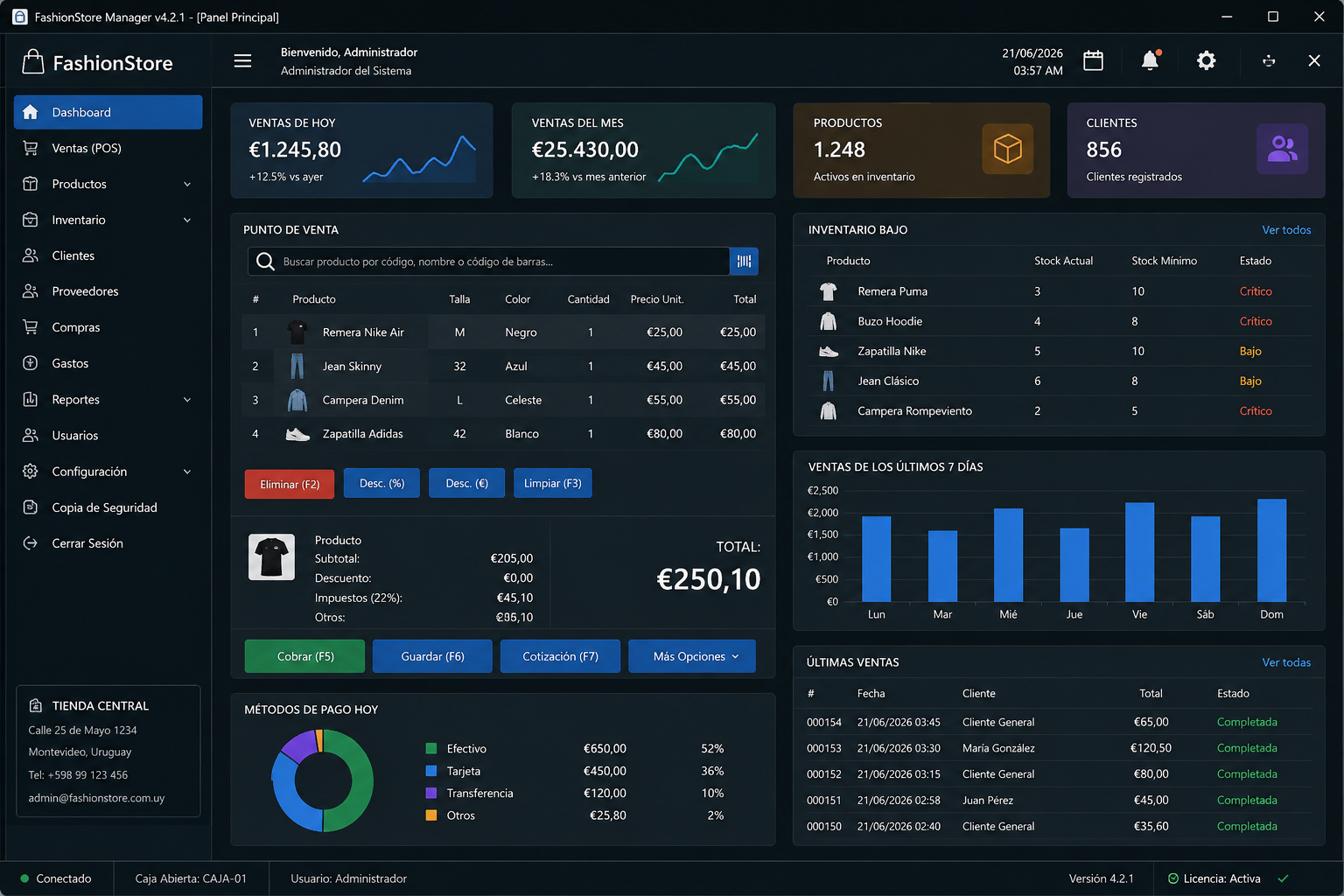The height and width of the screenshot is (896, 1344).
Task: Open Clientes in sidebar
Action: point(108,255)
